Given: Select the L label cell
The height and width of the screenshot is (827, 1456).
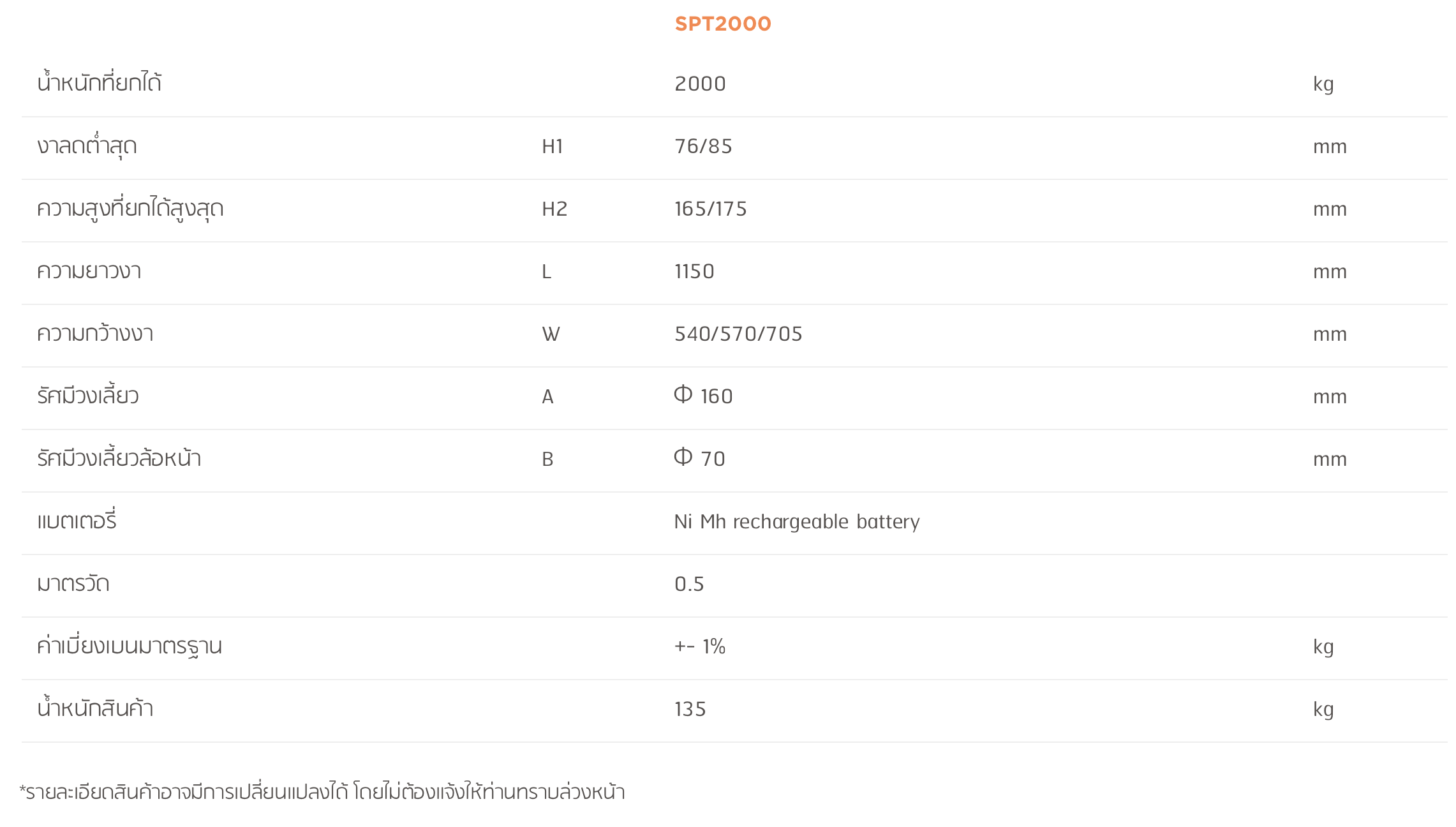Looking at the screenshot, I should point(546,272).
